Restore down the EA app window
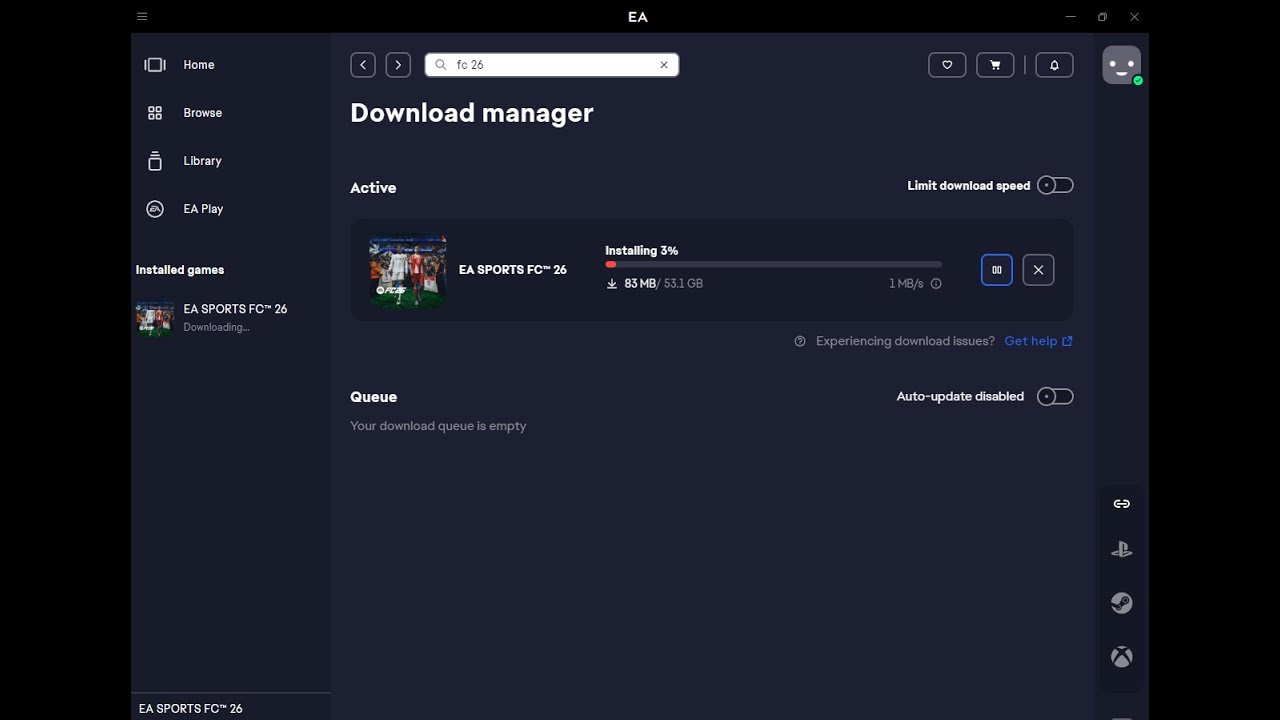 coord(1102,17)
